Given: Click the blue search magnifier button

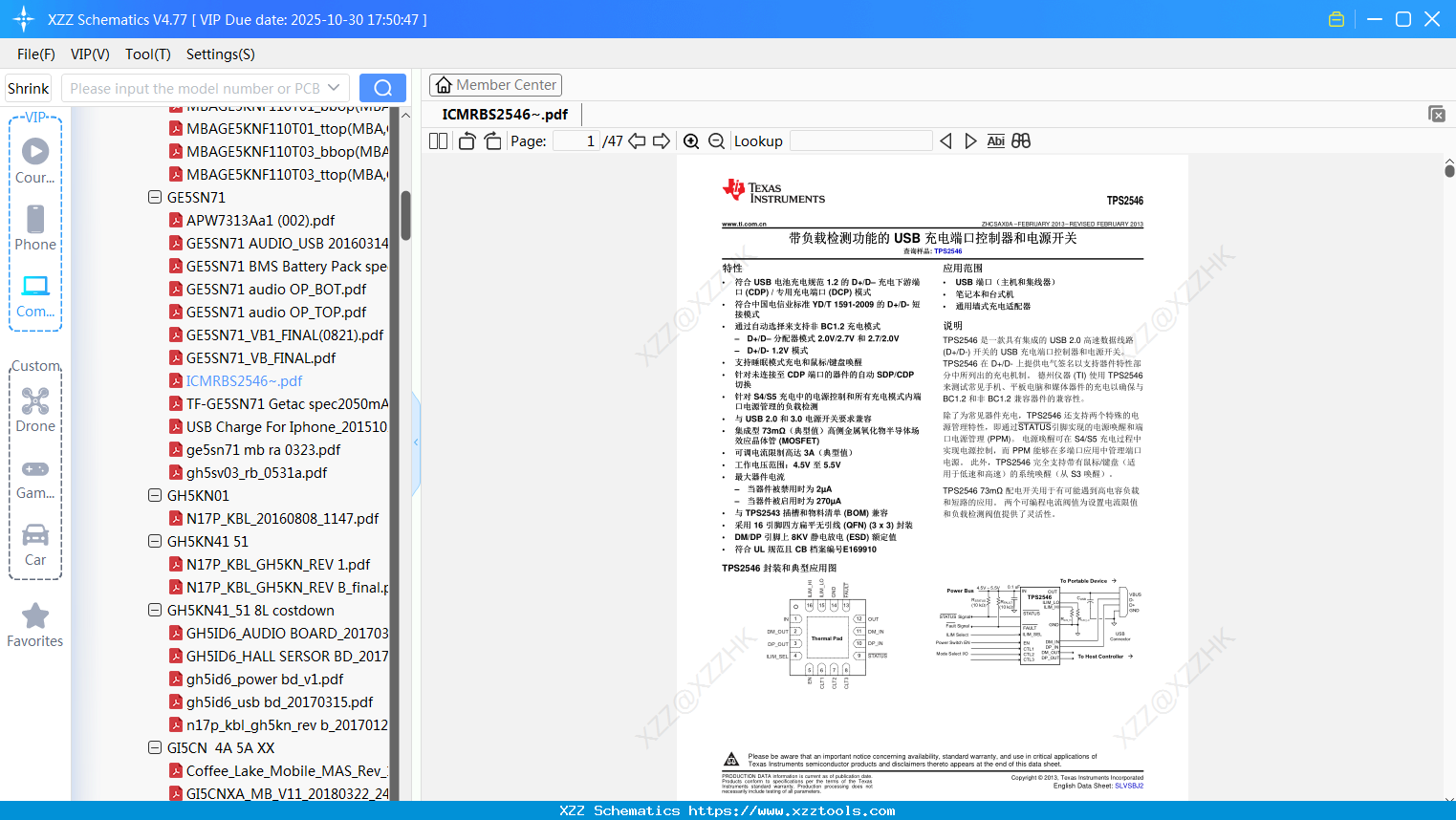Looking at the screenshot, I should (382, 88).
